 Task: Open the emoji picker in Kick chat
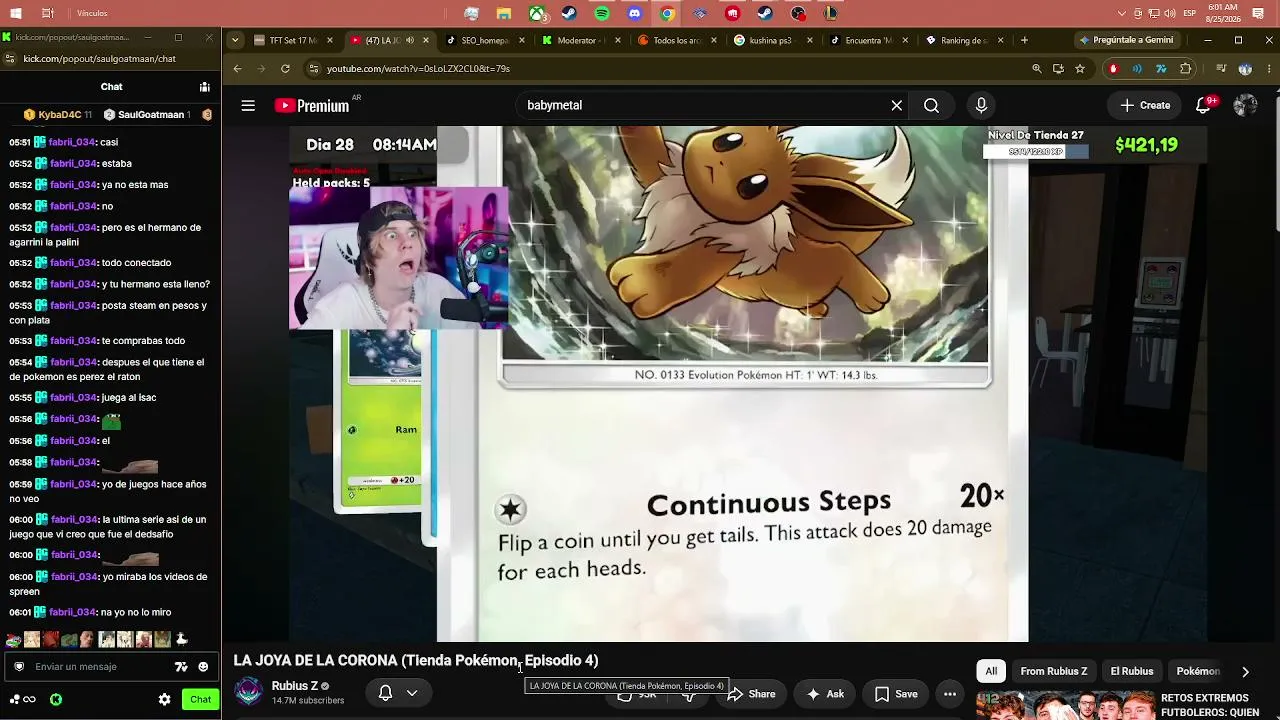click(x=203, y=667)
